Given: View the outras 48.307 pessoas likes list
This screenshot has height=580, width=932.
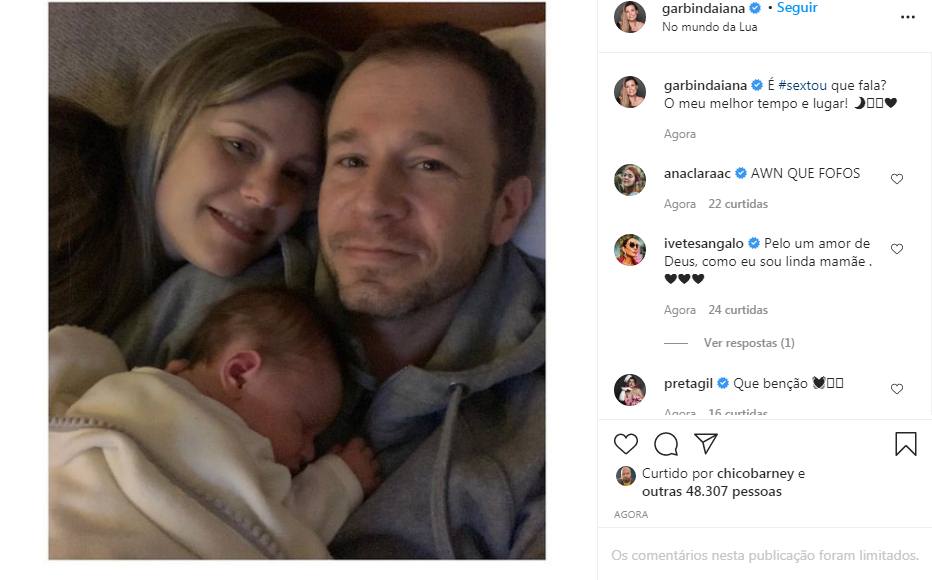Looking at the screenshot, I should coord(712,492).
